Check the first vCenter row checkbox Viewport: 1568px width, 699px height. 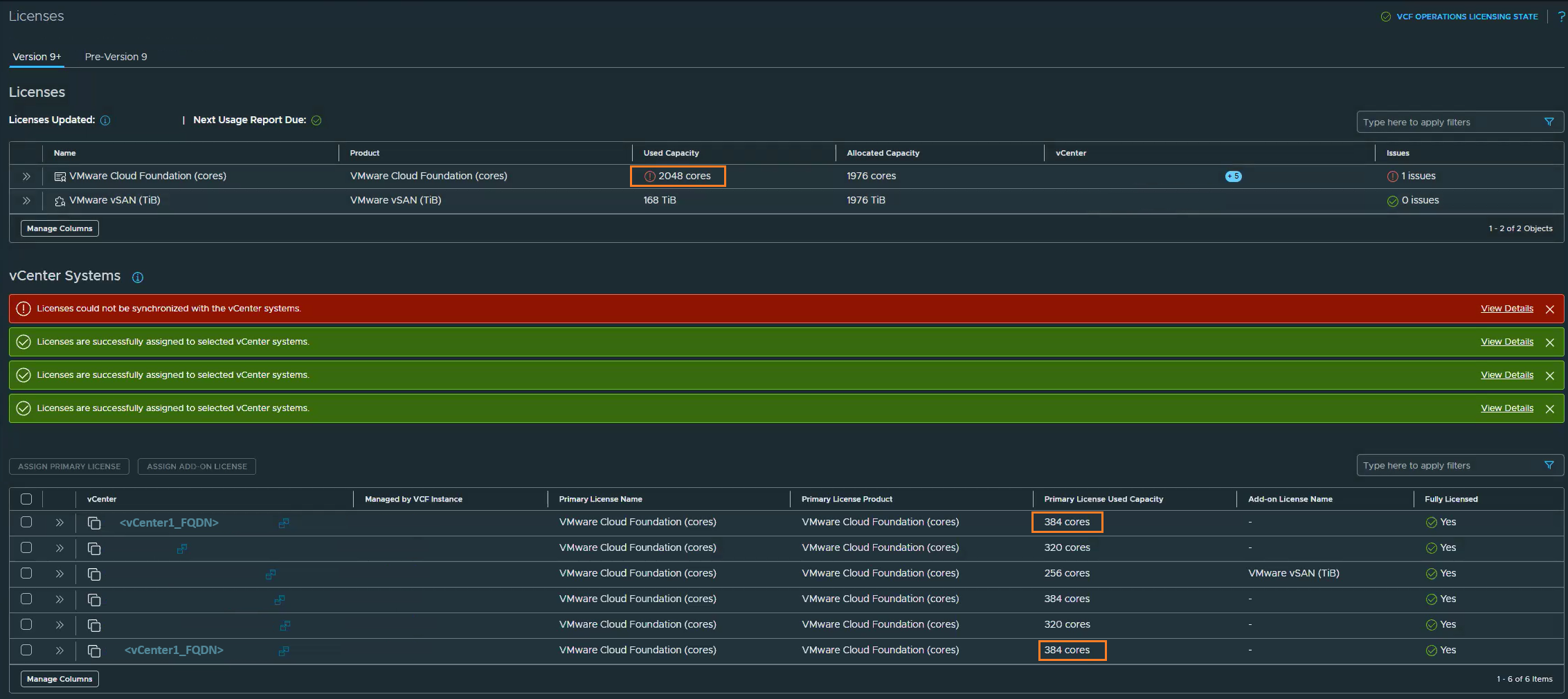[26, 523]
